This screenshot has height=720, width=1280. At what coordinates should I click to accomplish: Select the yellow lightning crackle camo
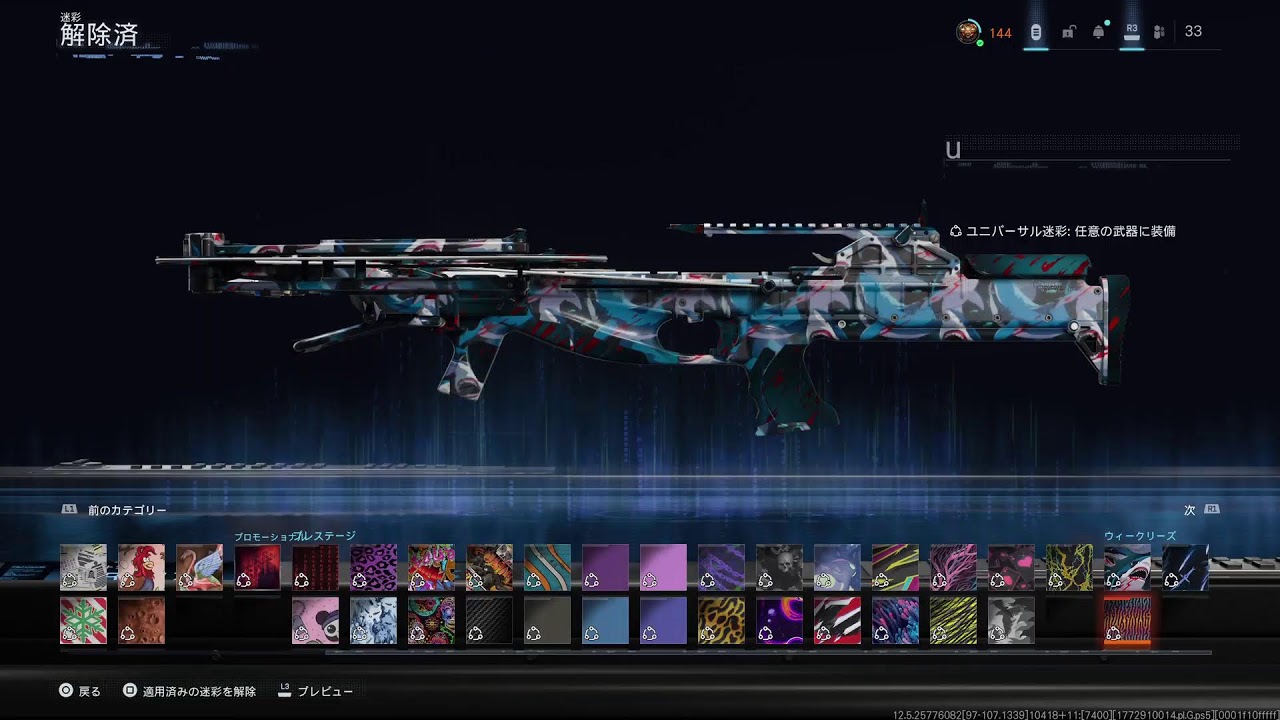[x=1069, y=567]
